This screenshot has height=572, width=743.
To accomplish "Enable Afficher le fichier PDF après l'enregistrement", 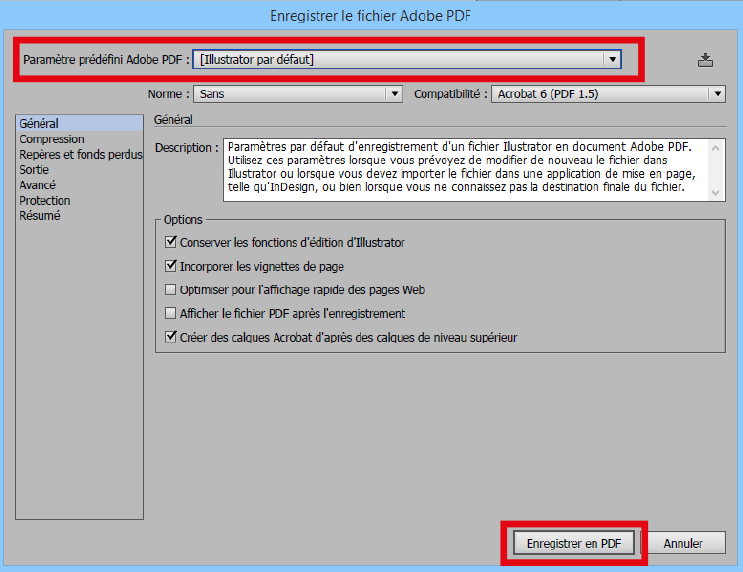I will (171, 313).
